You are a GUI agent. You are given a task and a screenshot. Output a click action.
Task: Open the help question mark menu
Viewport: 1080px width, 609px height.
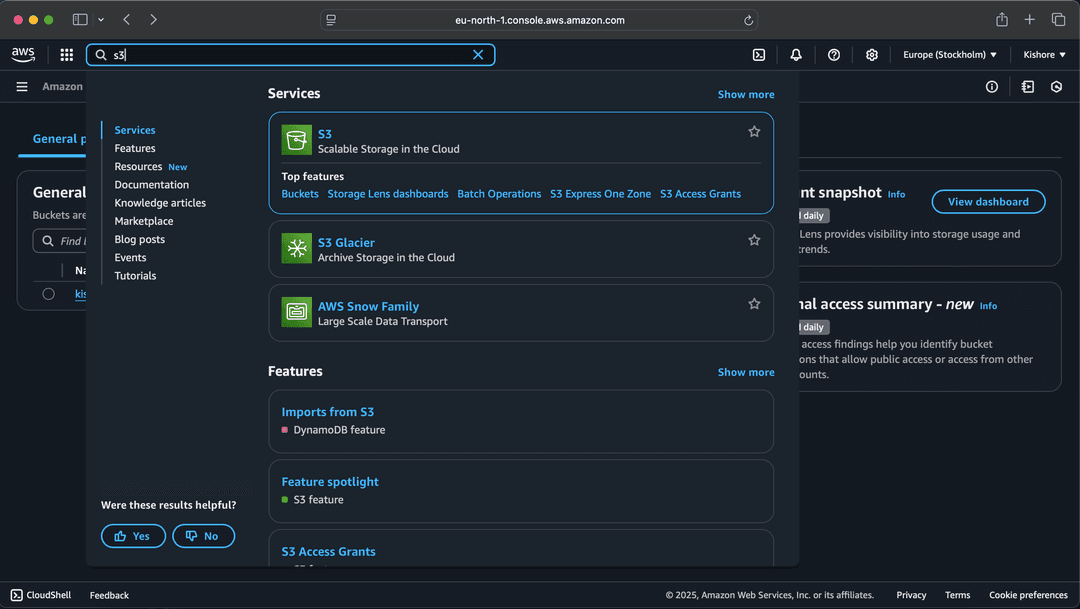tap(834, 55)
